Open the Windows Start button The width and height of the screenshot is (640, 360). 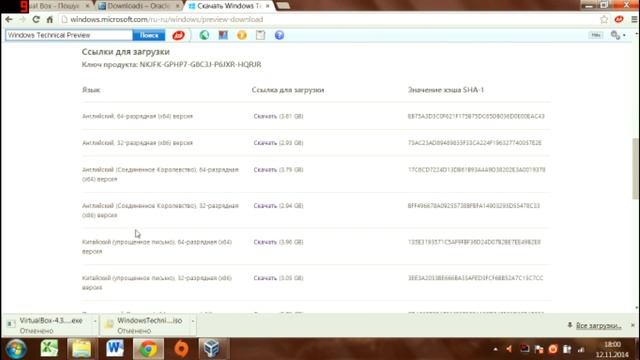[16, 349]
